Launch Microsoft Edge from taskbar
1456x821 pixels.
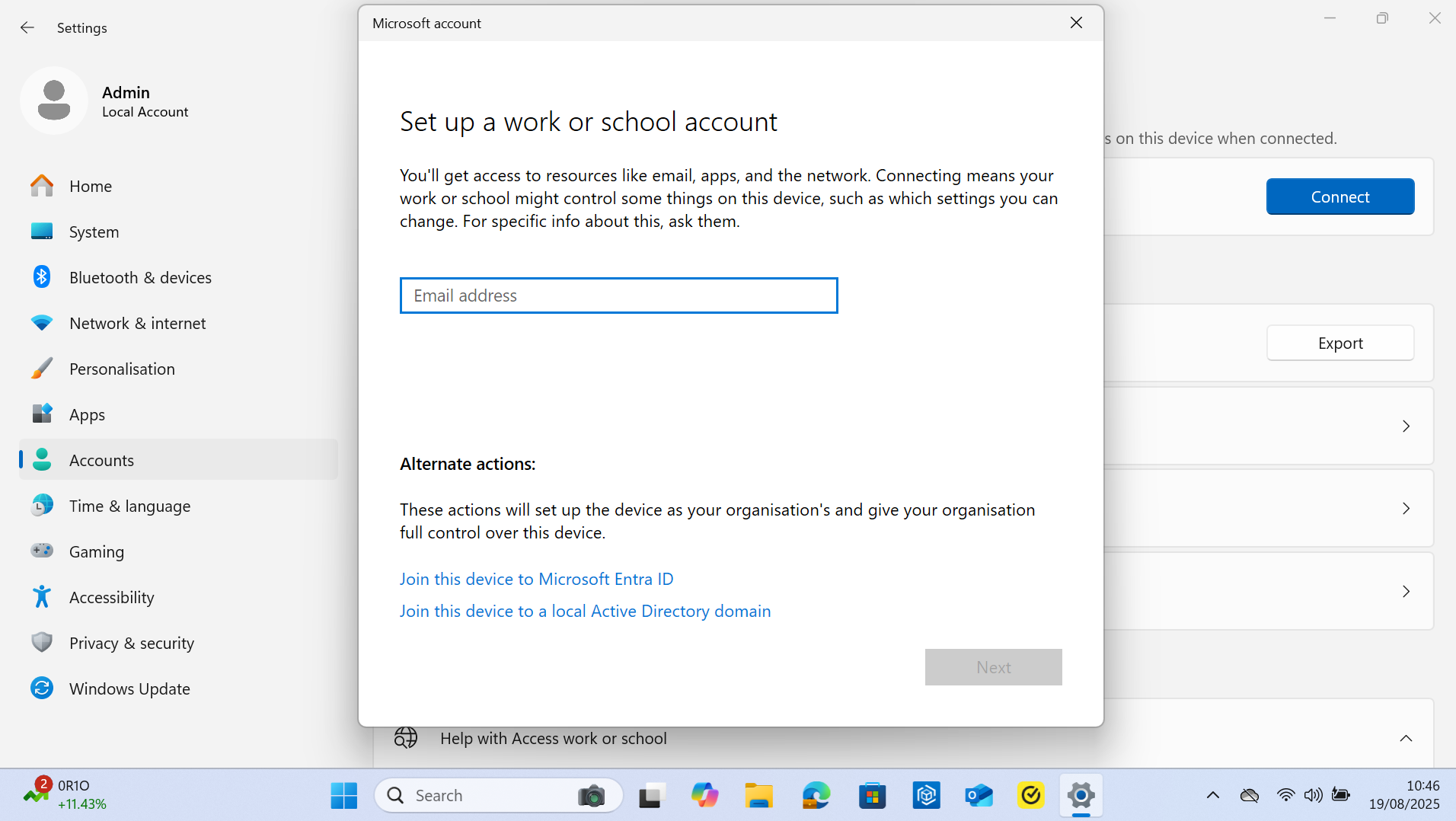(816, 796)
